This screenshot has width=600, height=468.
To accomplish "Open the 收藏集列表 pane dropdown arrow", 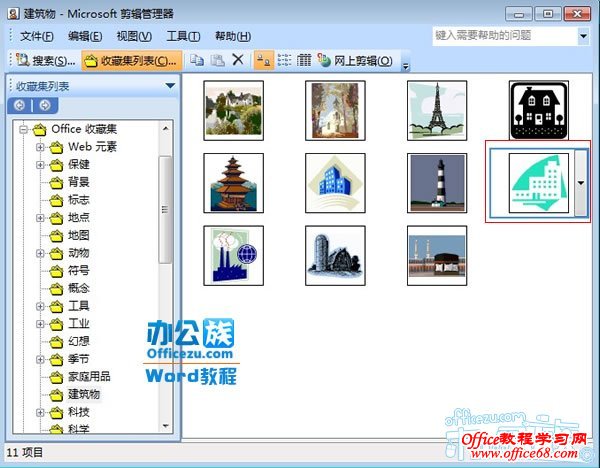I will coord(170,85).
